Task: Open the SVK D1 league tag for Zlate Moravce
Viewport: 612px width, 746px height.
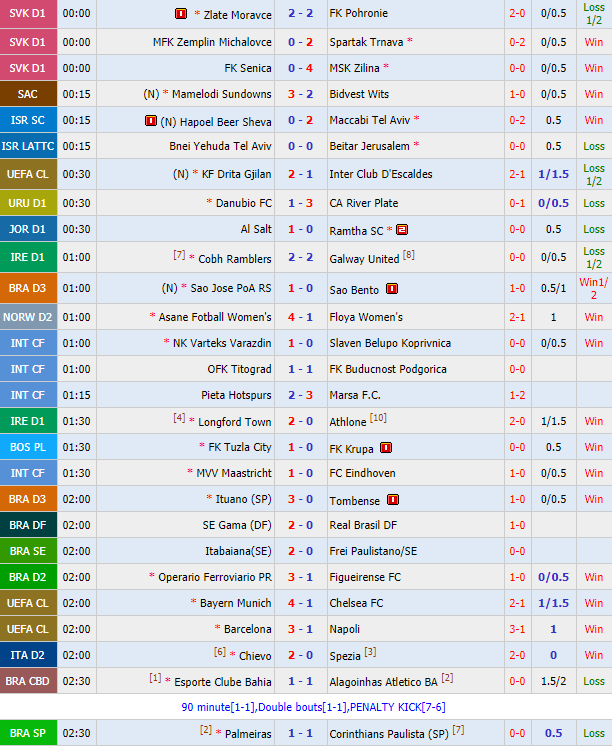Action: pos(28,14)
